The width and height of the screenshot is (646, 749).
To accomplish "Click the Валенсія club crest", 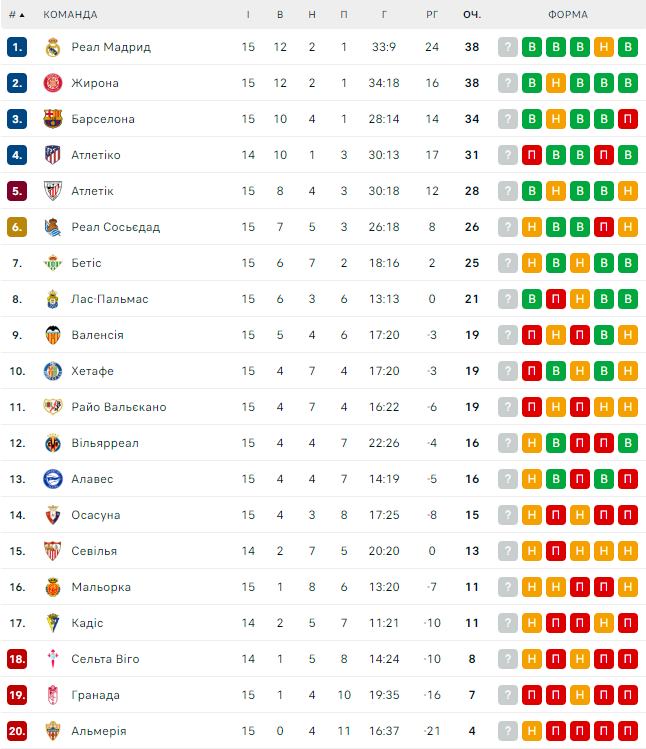I will coord(53,335).
